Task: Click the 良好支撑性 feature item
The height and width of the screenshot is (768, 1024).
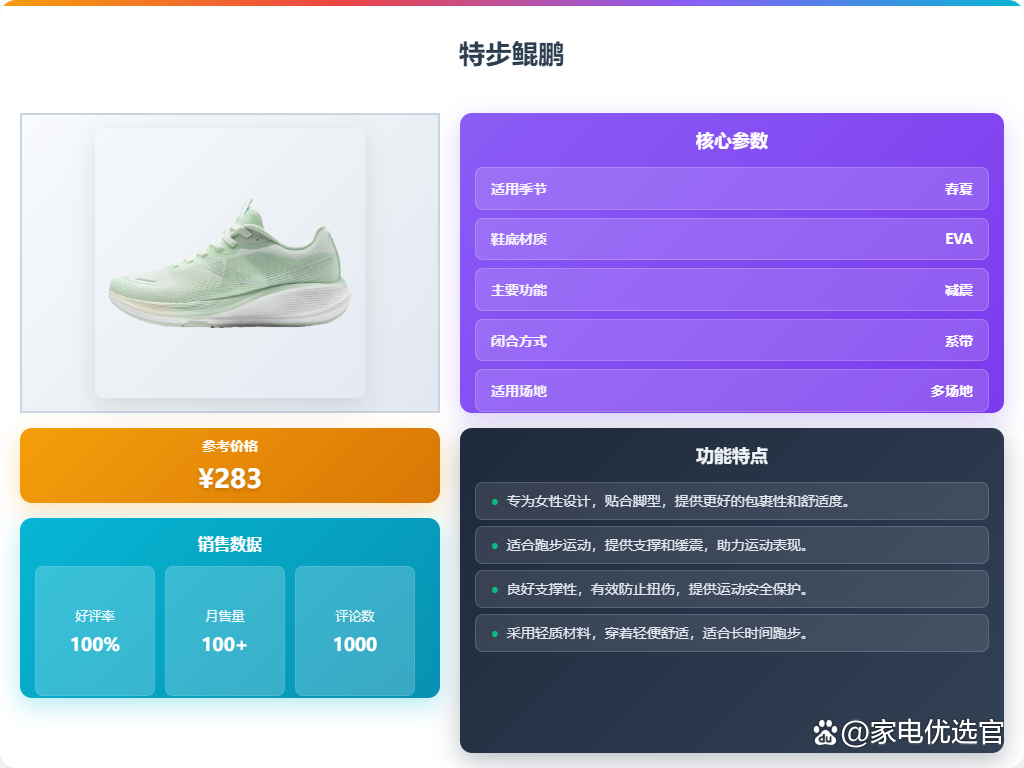Action: [731, 589]
